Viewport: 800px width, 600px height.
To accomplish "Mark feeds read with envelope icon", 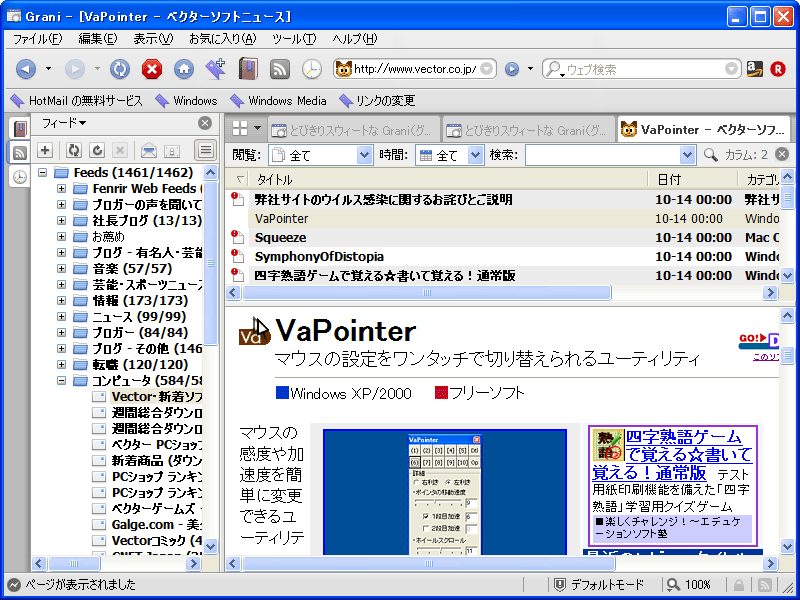I will pos(148,151).
